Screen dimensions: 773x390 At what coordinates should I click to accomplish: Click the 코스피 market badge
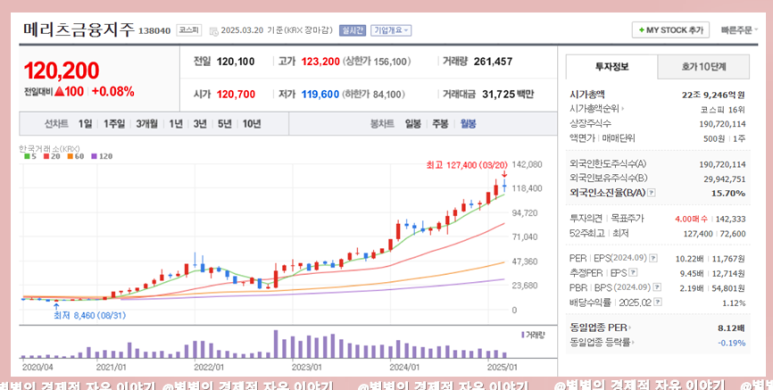[x=189, y=30]
